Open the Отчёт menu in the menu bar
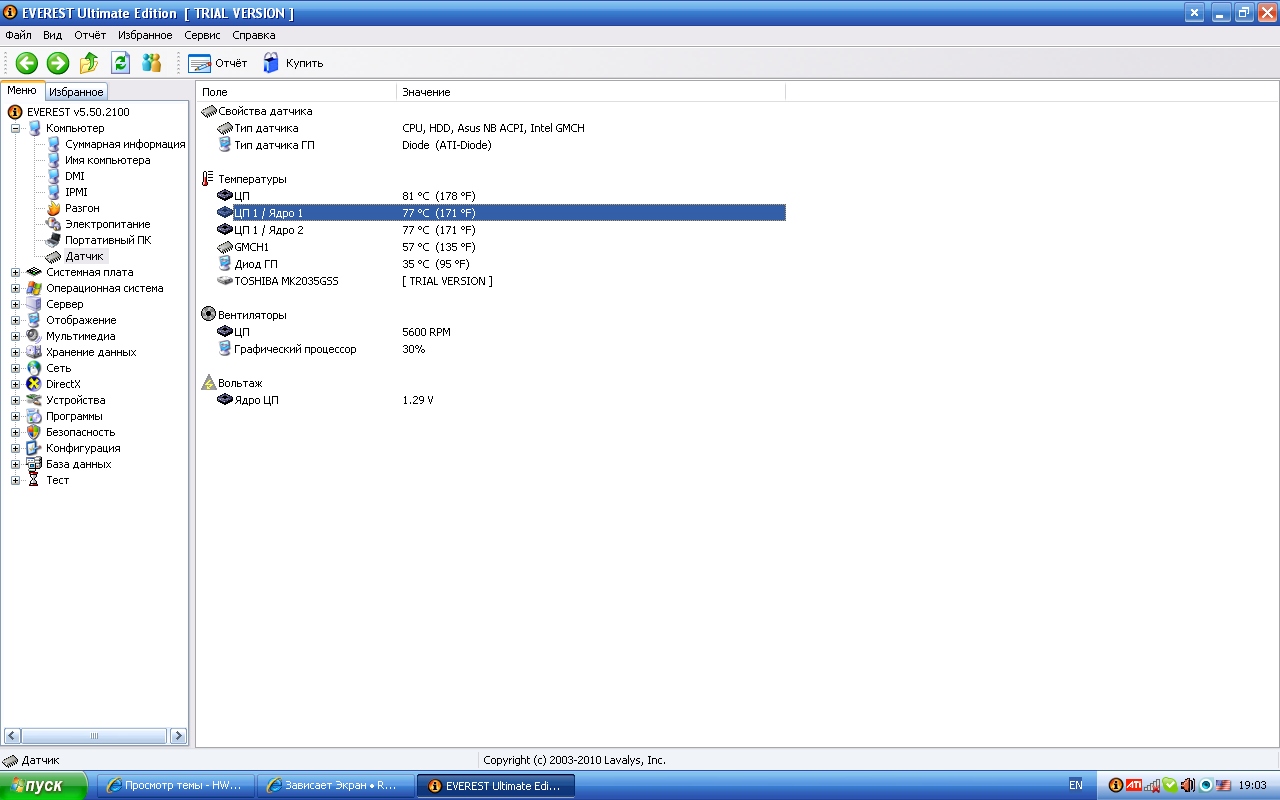This screenshot has height=800, width=1280. 90,35
